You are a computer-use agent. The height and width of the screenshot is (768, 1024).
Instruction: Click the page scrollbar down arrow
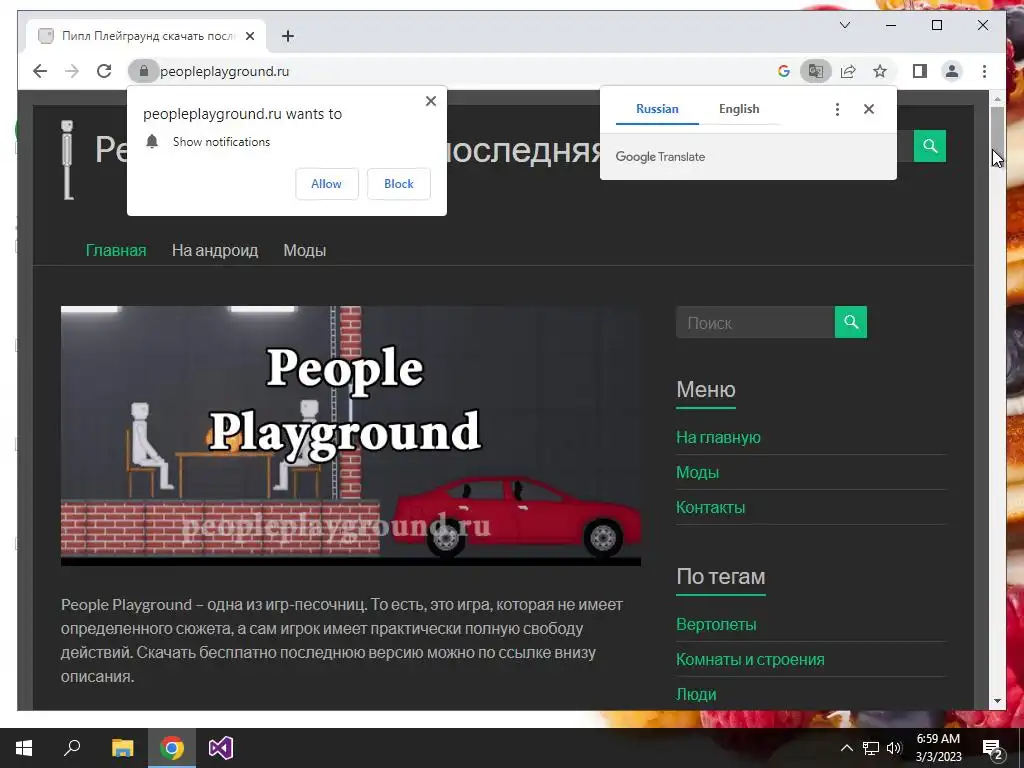coord(997,701)
